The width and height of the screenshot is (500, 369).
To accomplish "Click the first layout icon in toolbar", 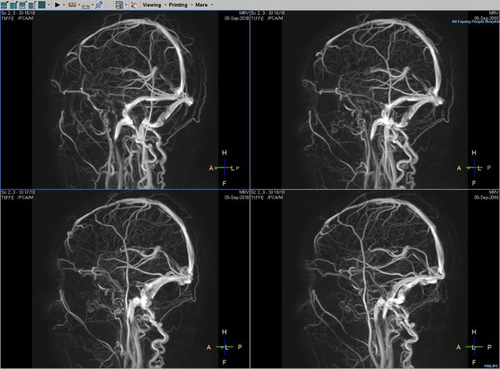I will coord(4,5).
